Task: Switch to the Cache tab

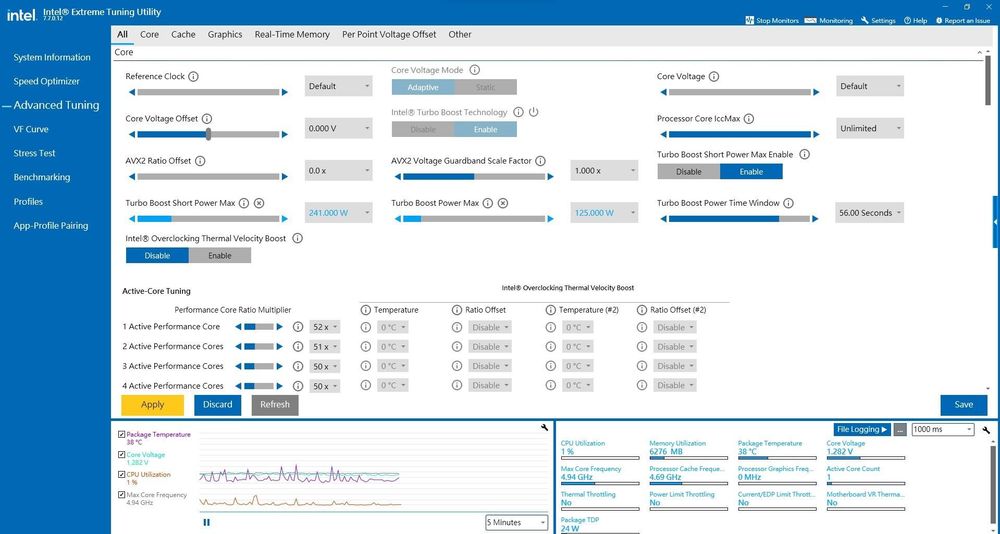Action: [x=183, y=34]
